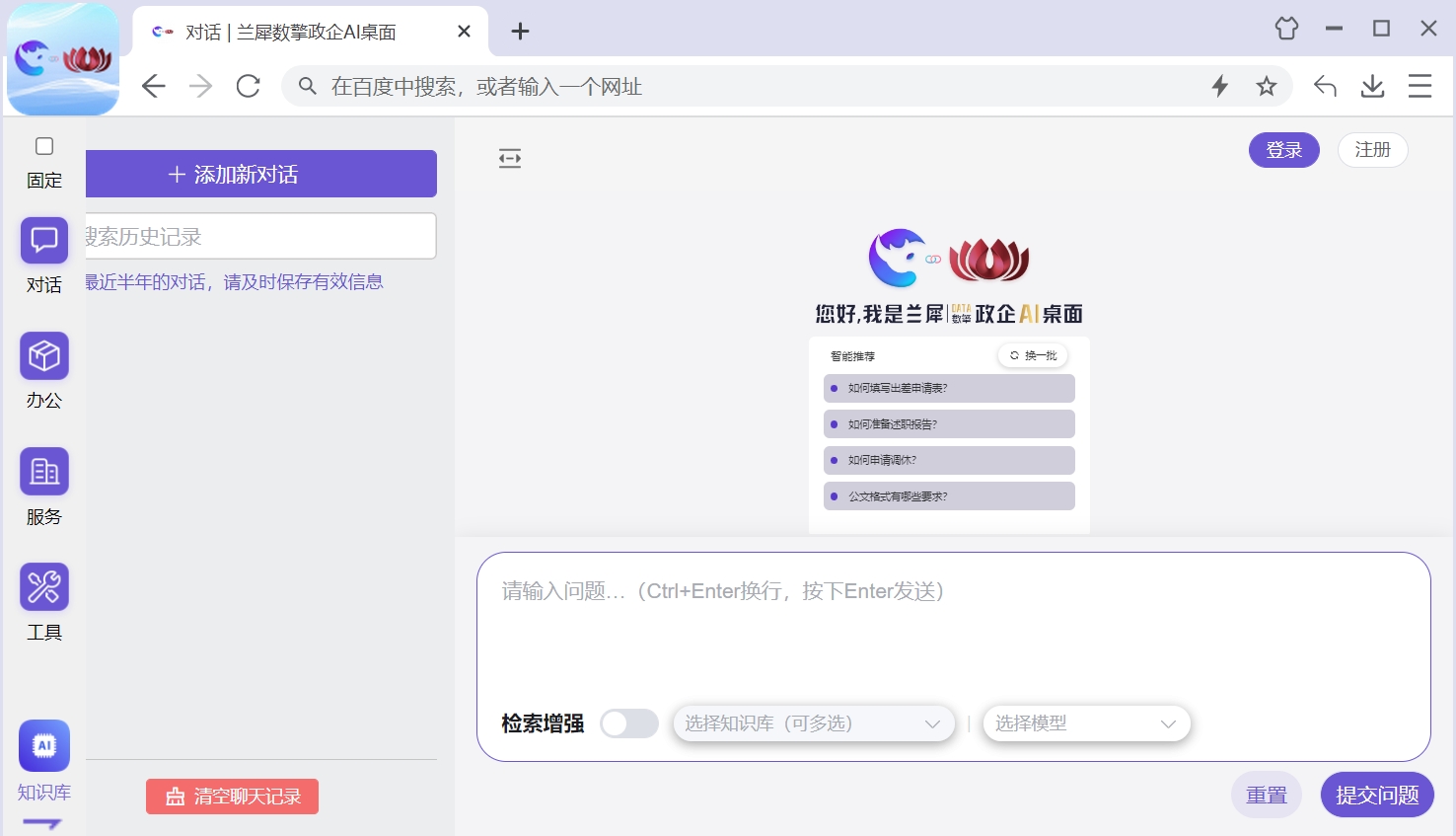1456x836 pixels.
Task: Click 换一批 refresh recommendations
Action: pos(1033,355)
